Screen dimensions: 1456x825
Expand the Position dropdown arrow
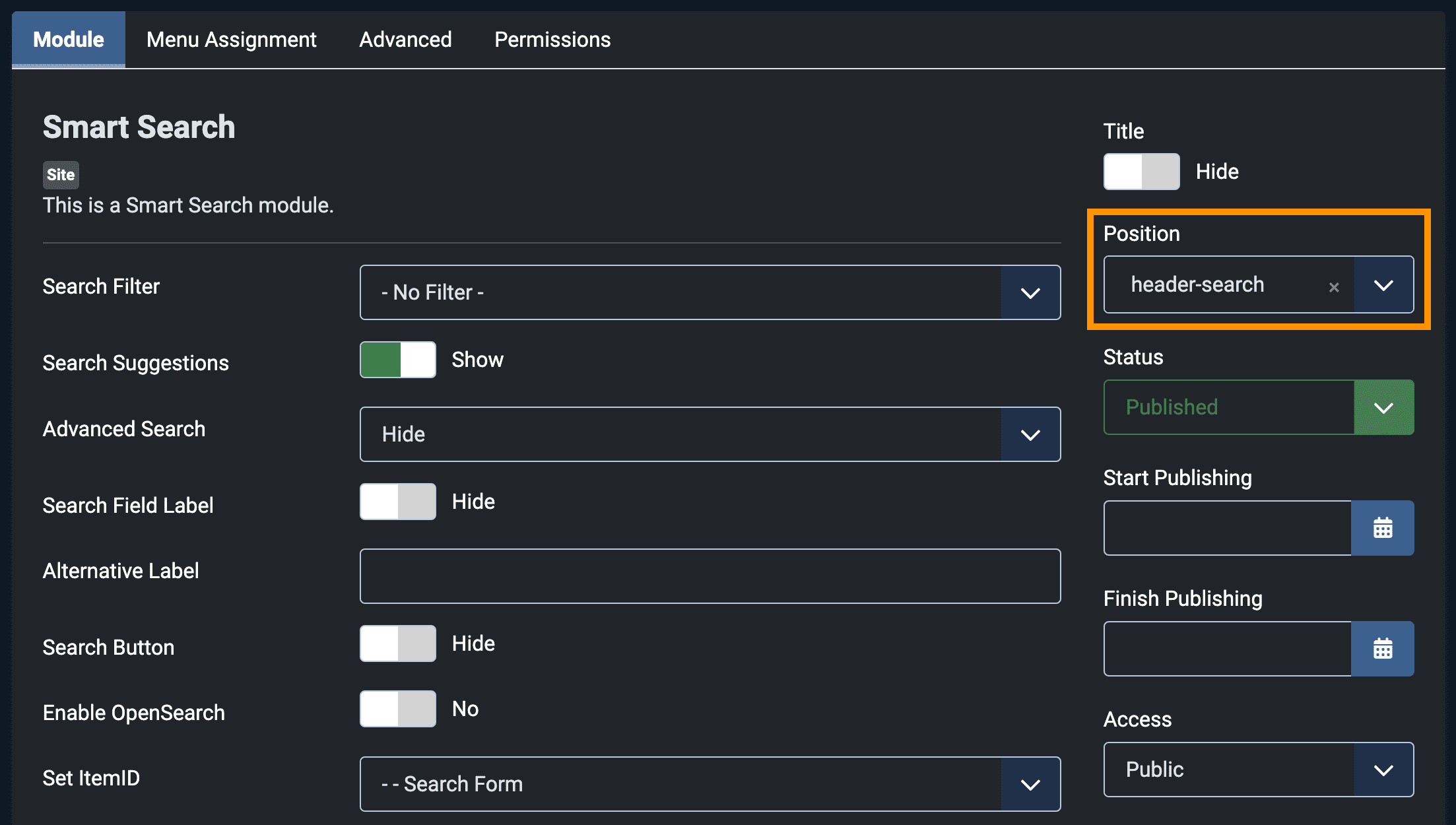[x=1383, y=285]
